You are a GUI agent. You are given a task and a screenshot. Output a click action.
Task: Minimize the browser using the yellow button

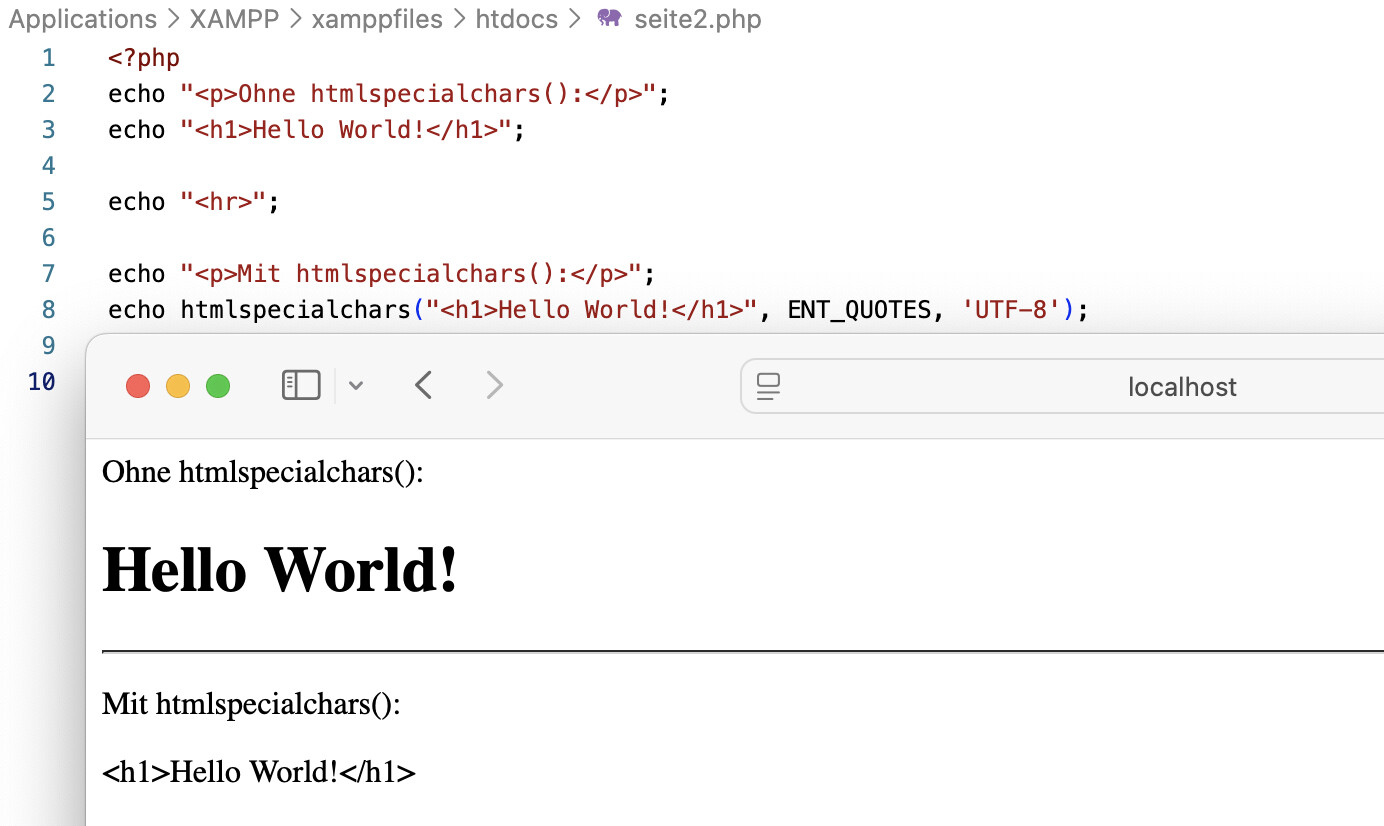click(178, 386)
